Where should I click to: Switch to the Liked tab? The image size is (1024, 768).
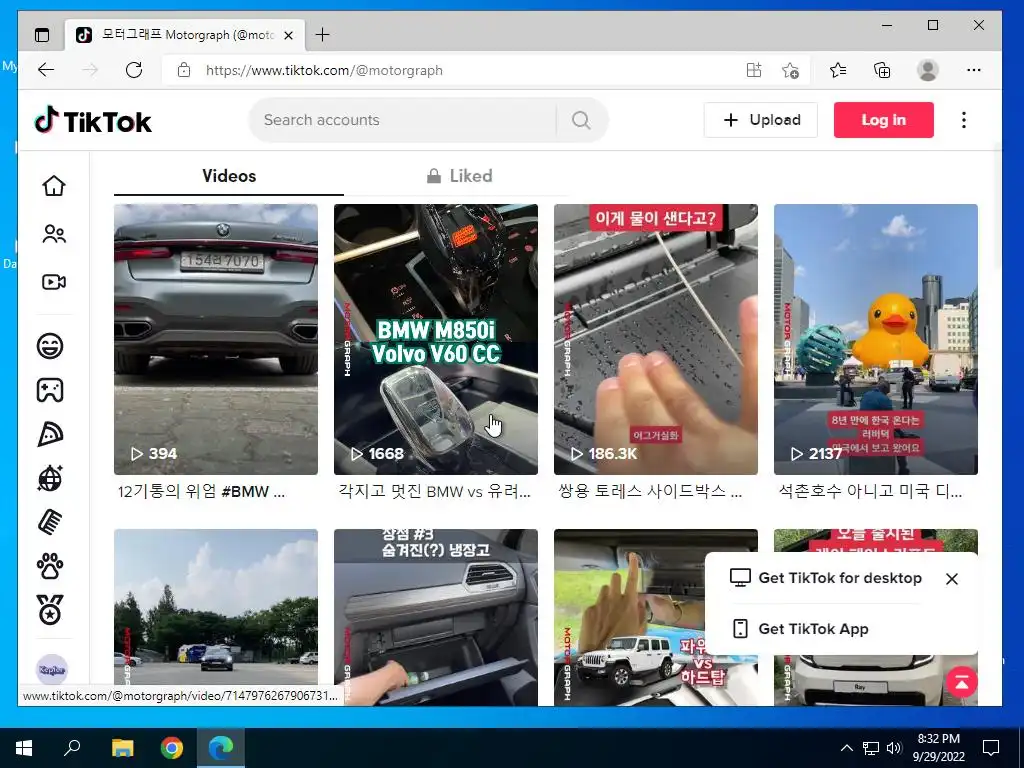coord(460,176)
